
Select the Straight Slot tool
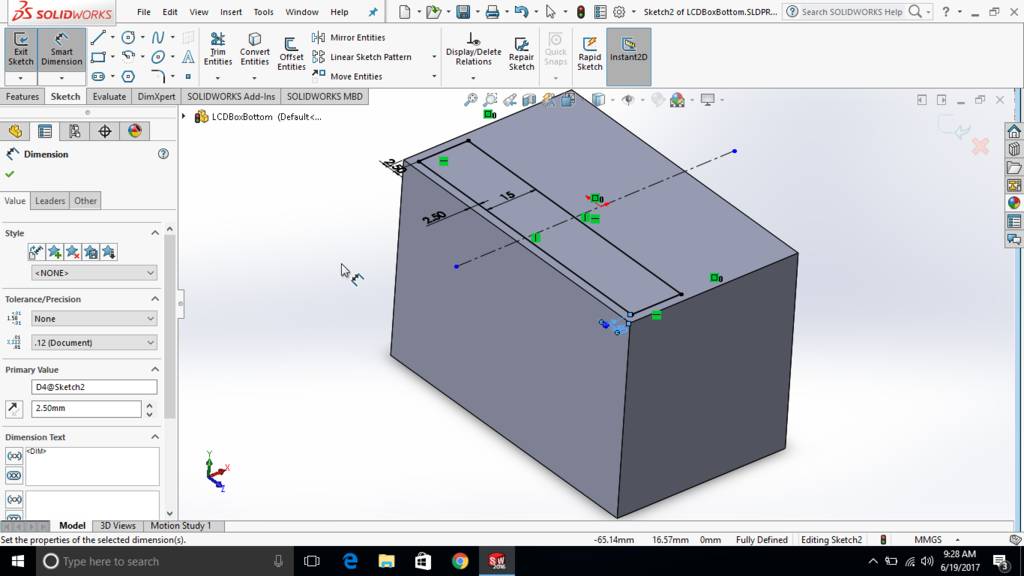click(x=98, y=76)
